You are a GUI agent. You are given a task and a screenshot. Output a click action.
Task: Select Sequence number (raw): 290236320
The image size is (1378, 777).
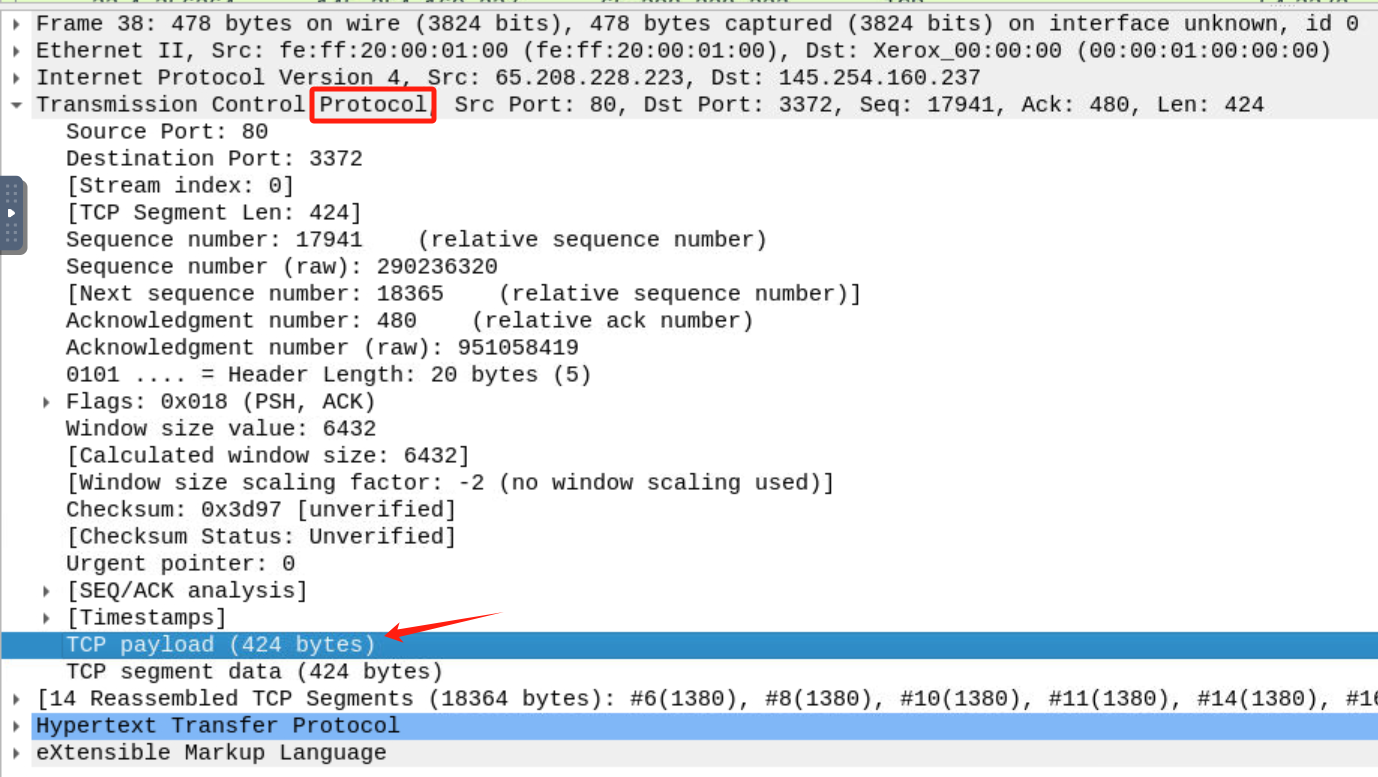[282, 266]
